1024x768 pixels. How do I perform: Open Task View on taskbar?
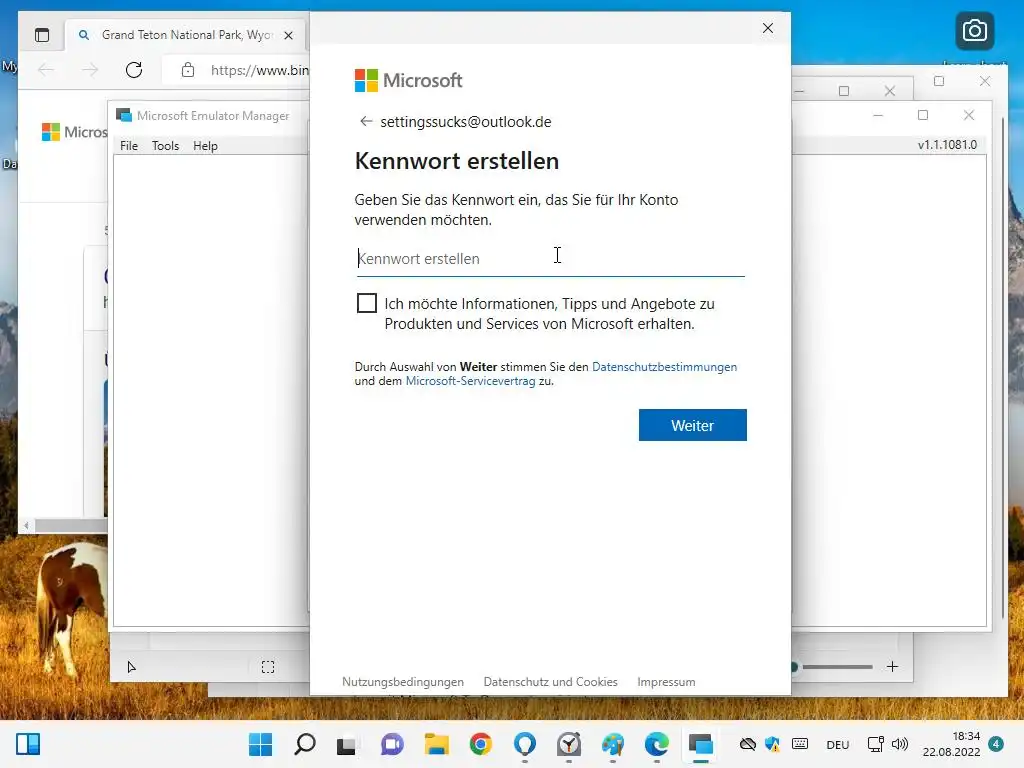pos(346,744)
